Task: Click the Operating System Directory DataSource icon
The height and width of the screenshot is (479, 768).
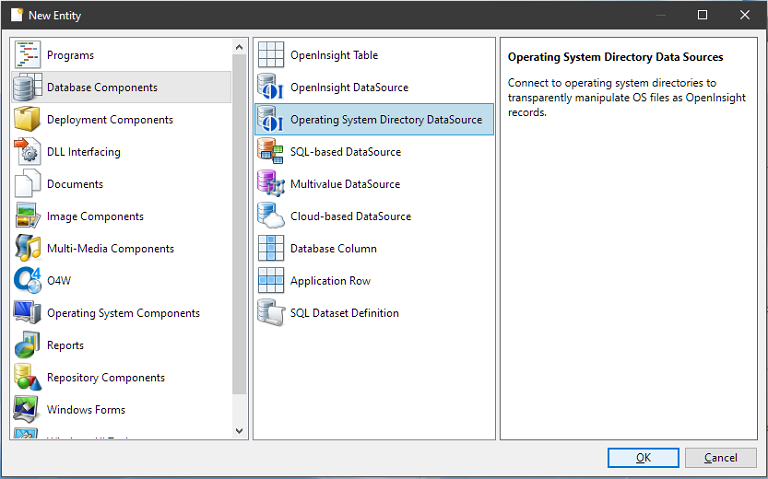Action: coord(271,119)
